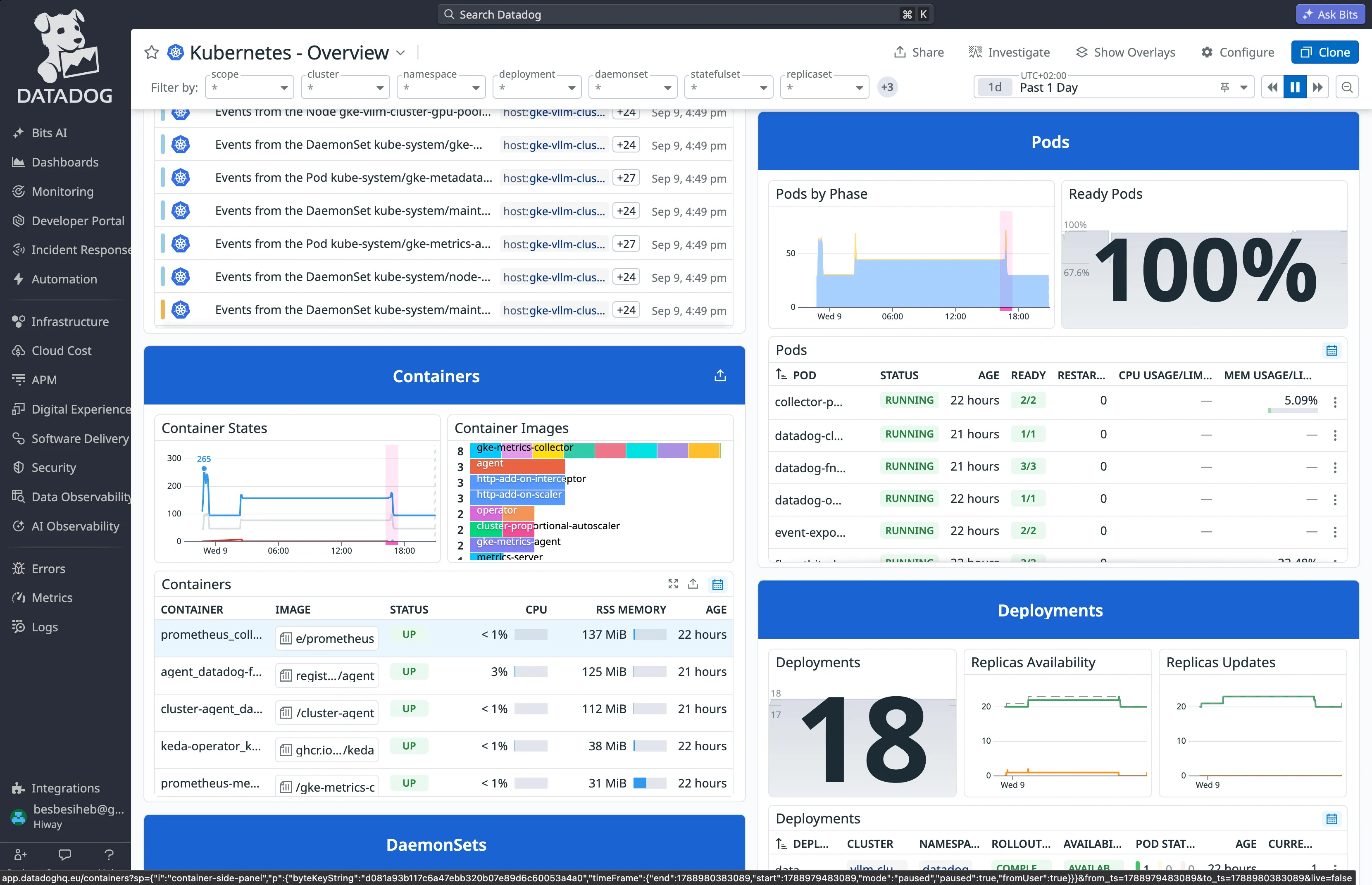Viewport: 1372px width, 885px height.
Task: Click the Automation lightning icon
Action: [x=19, y=279]
